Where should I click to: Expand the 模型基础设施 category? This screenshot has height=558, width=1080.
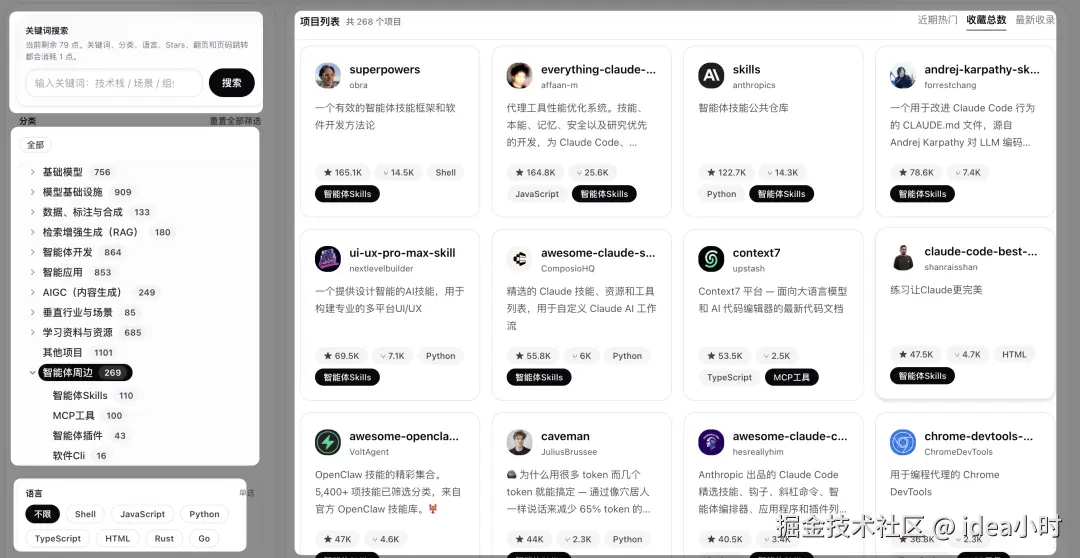32,192
